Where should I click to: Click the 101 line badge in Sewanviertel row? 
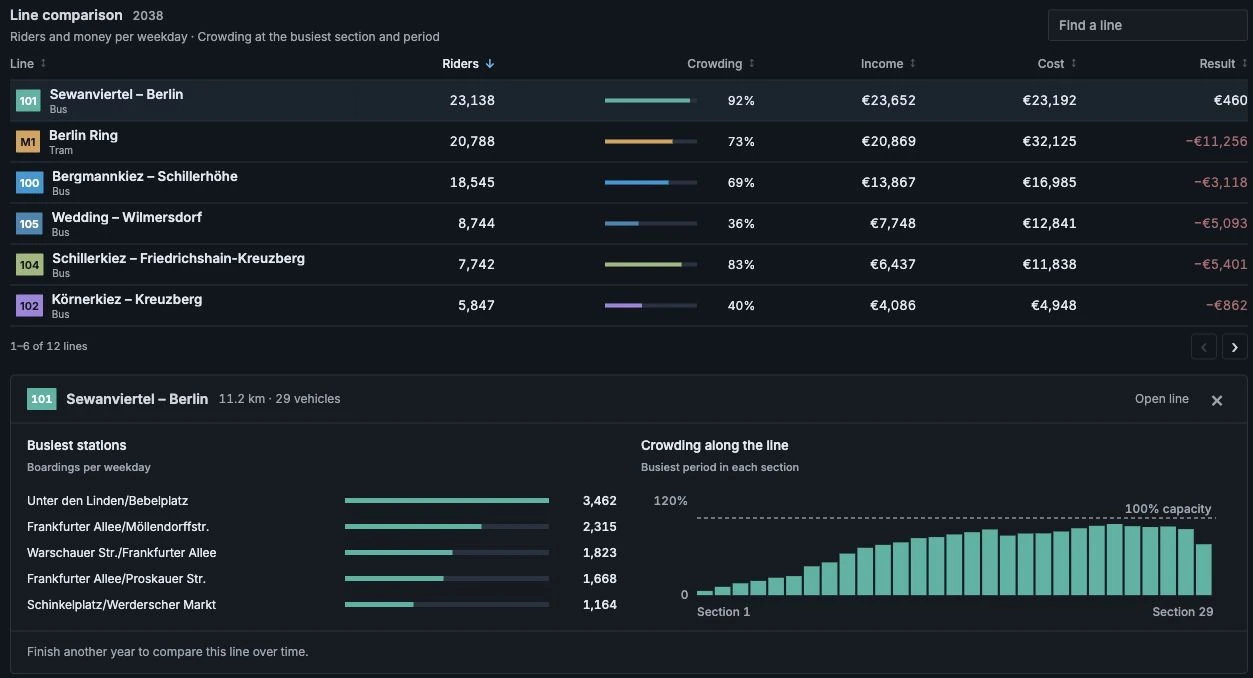(x=28, y=101)
